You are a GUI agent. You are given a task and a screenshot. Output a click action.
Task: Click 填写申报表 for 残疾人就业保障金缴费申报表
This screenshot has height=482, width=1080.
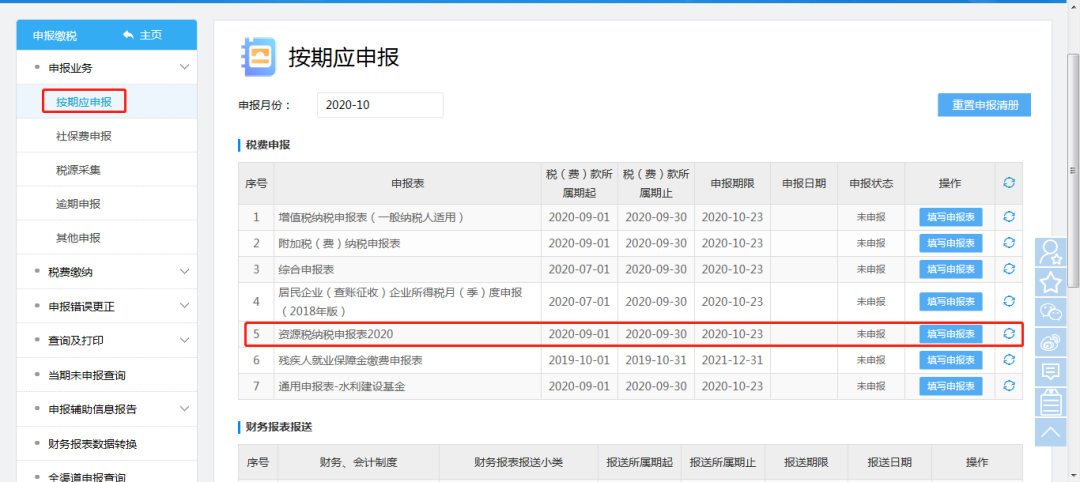pyautogui.click(x=951, y=360)
